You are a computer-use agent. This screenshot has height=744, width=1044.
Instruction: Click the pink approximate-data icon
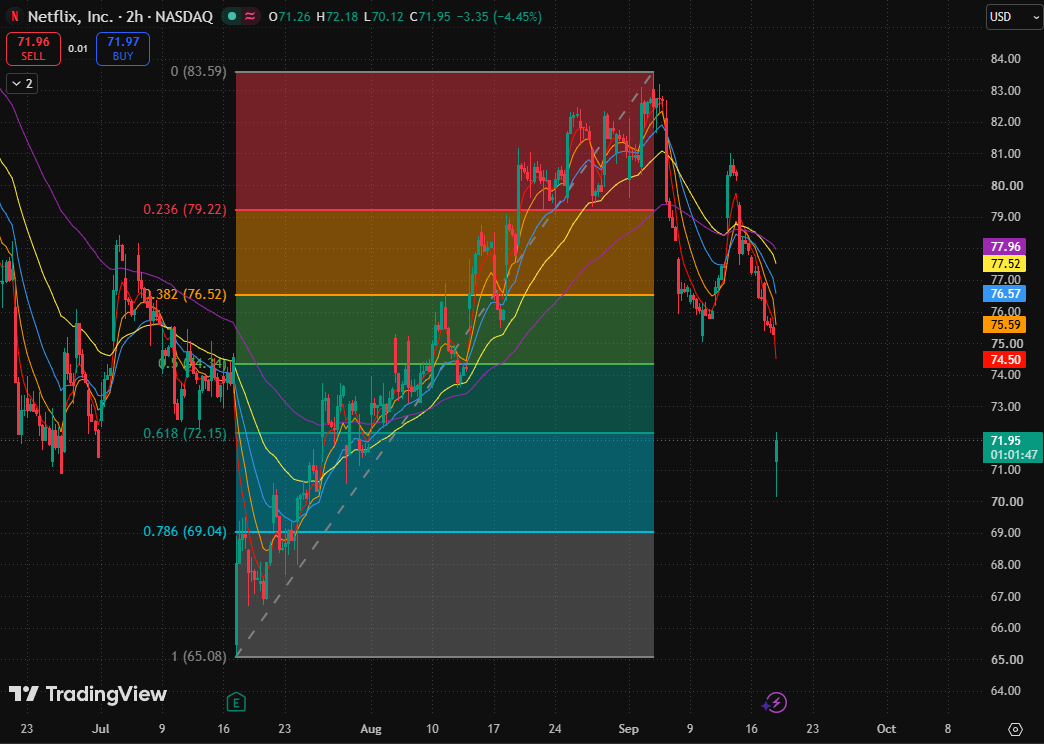[250, 17]
